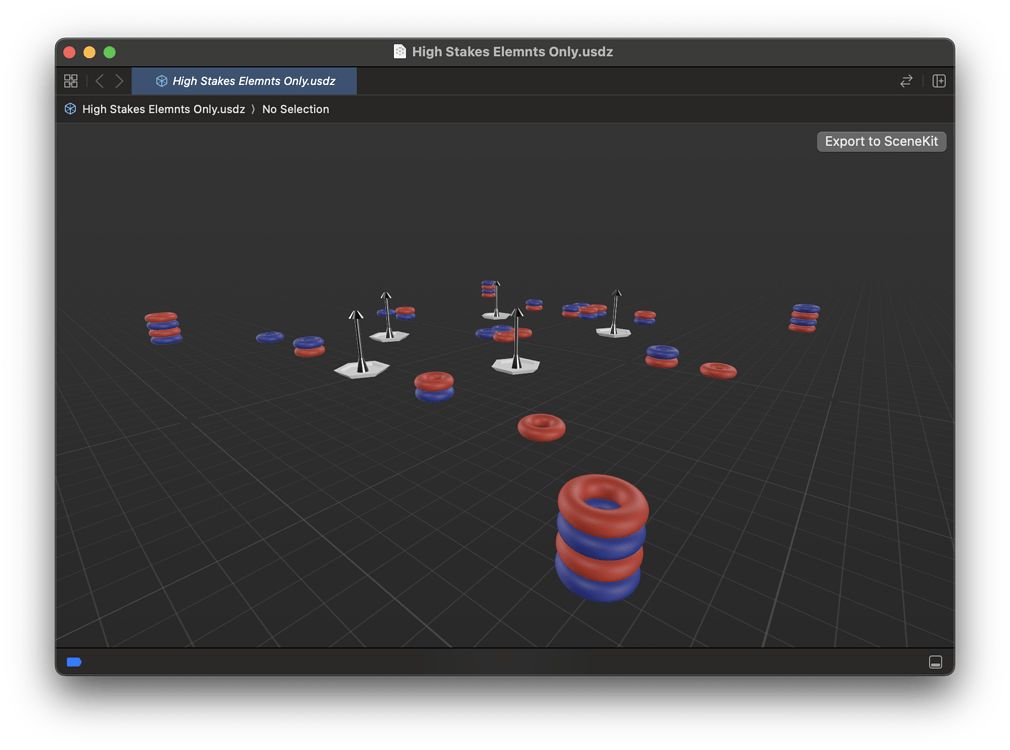Viewport: 1010px width, 750px height.
Task: Click the related items grid icon
Action: (x=70, y=81)
